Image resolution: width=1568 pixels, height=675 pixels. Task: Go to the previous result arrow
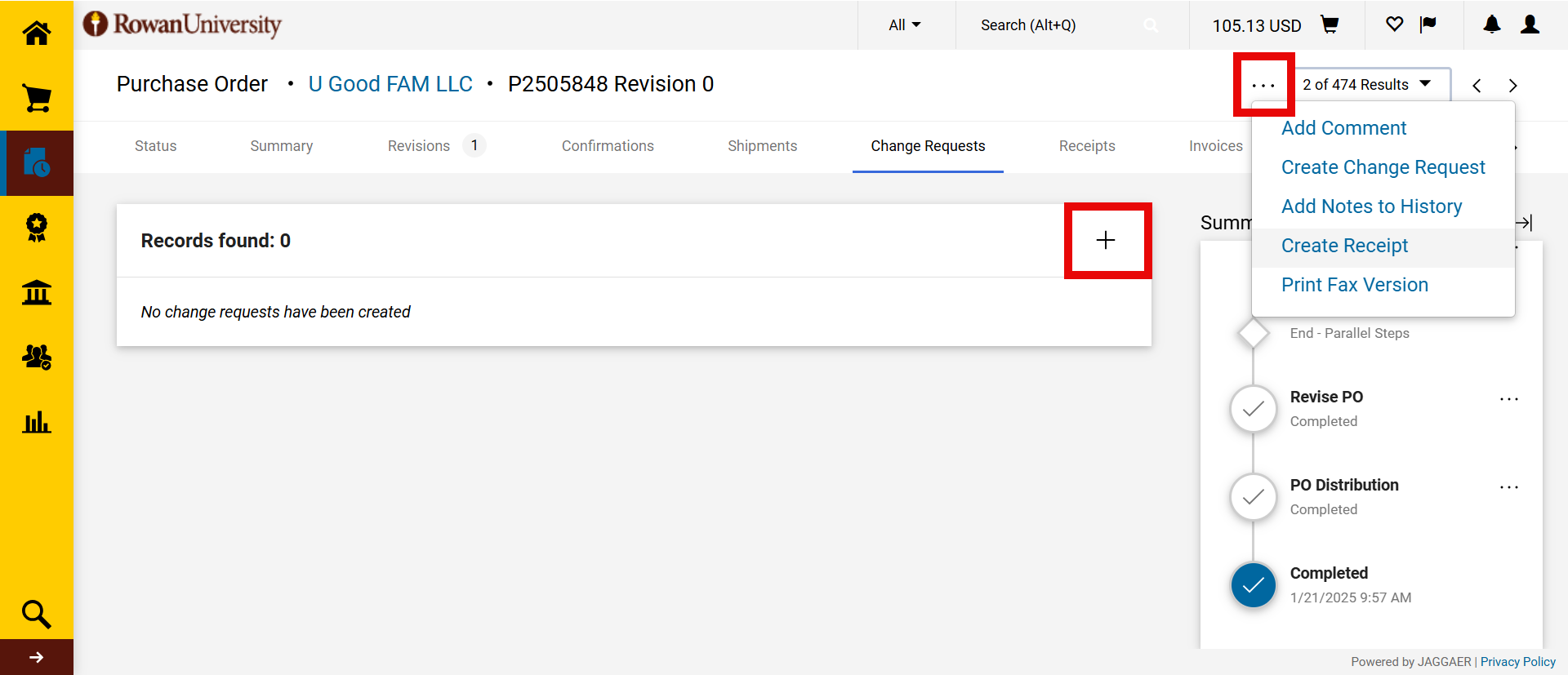1477,85
